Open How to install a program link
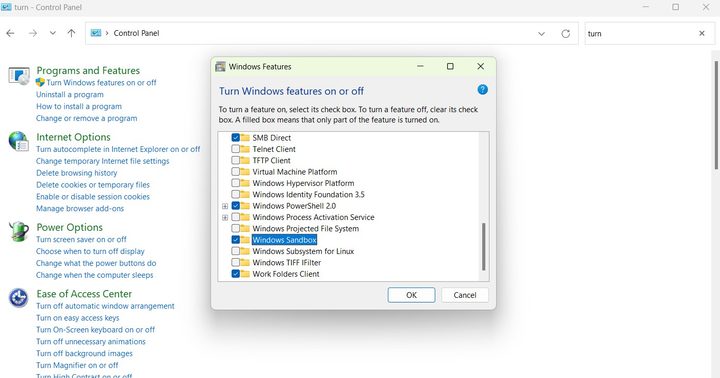 pyautogui.click(x=79, y=106)
